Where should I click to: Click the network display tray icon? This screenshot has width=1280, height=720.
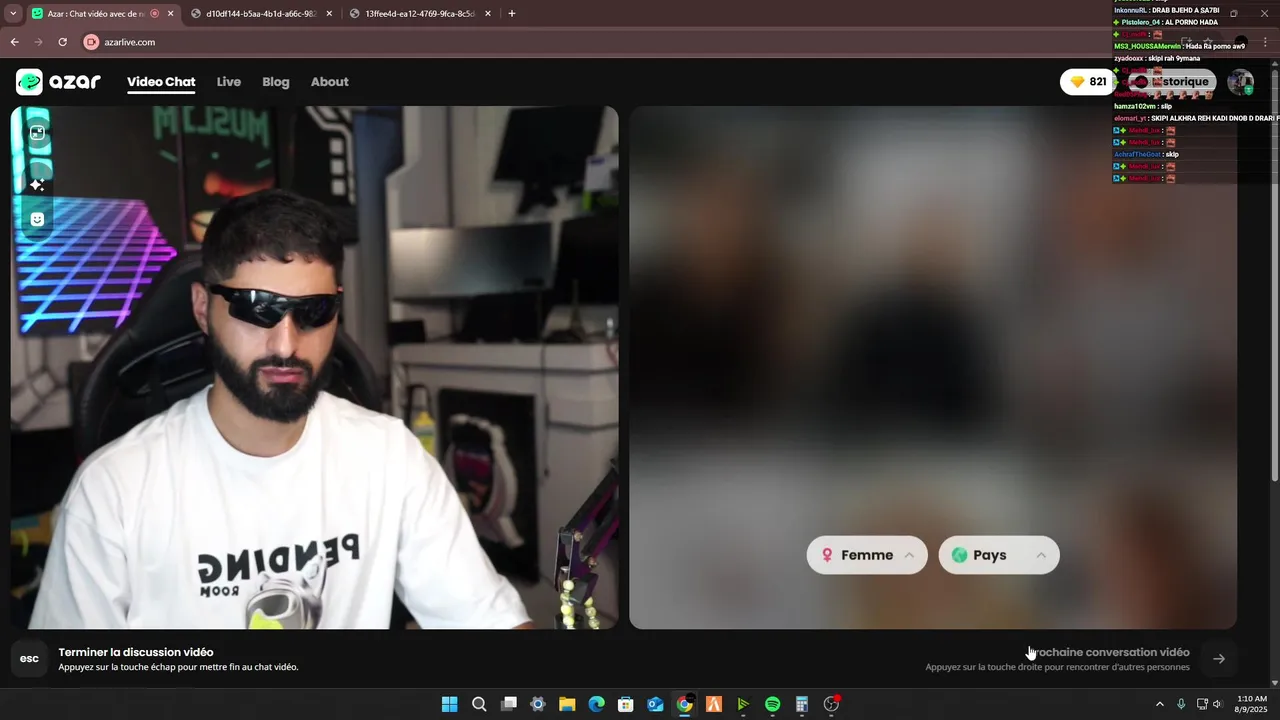tap(1202, 704)
